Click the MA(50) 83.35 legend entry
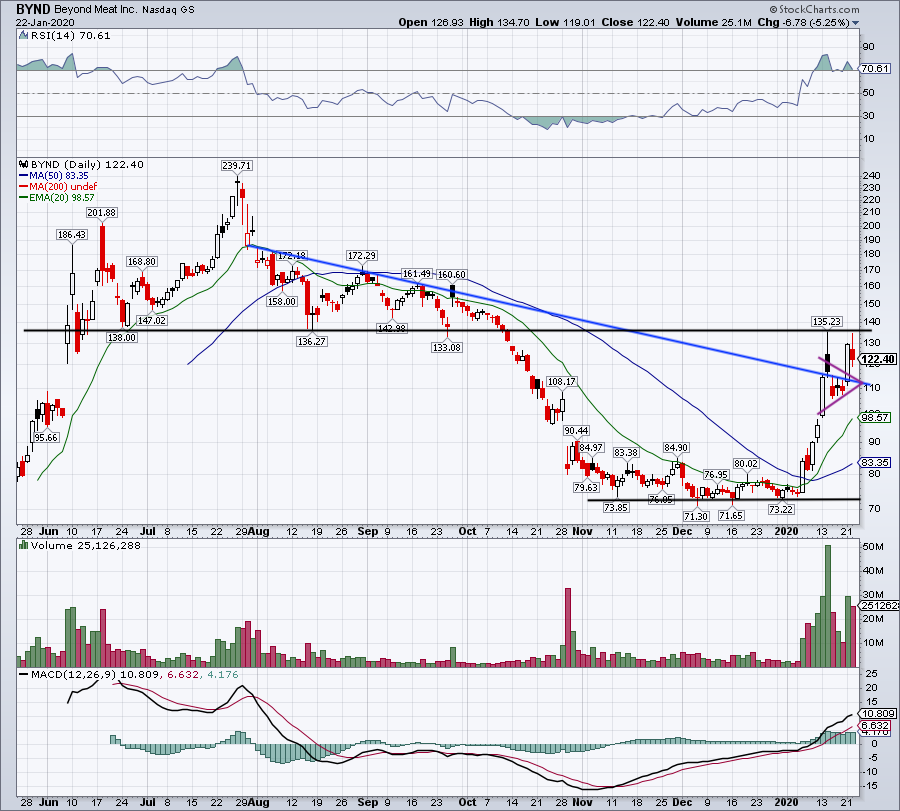 point(54,176)
